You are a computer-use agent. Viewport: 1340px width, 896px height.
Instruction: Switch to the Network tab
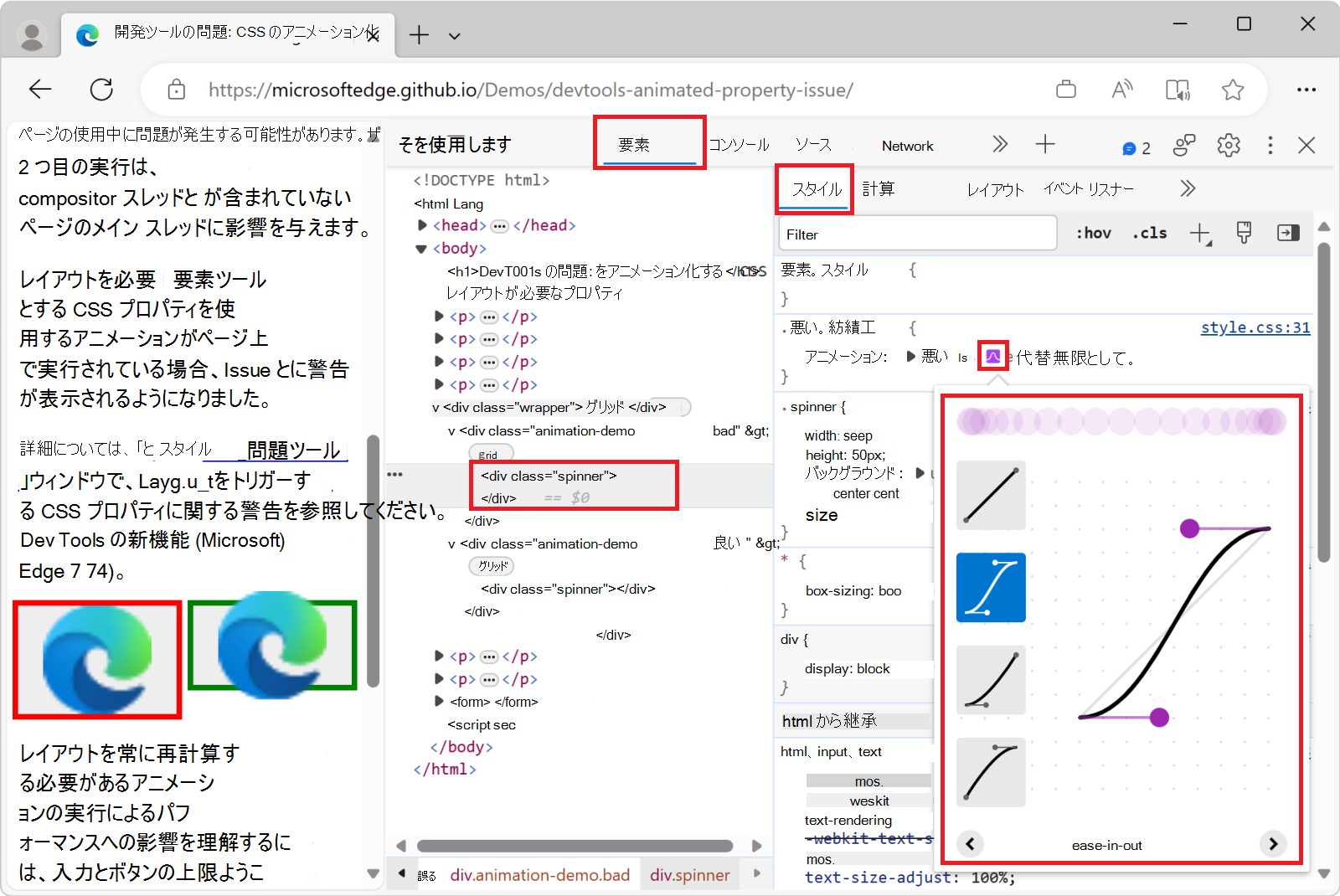pyautogui.click(x=907, y=146)
